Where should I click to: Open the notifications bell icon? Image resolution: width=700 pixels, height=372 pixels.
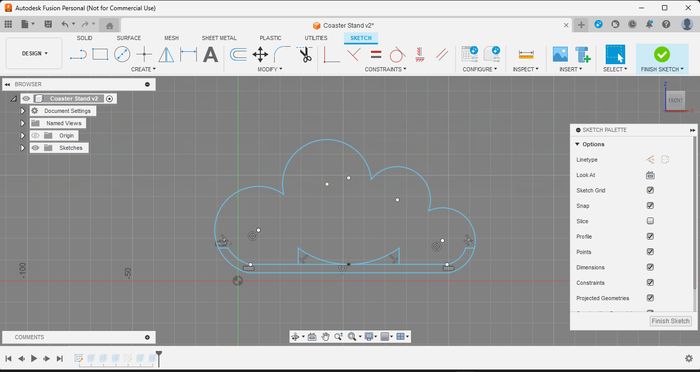[x=649, y=25]
